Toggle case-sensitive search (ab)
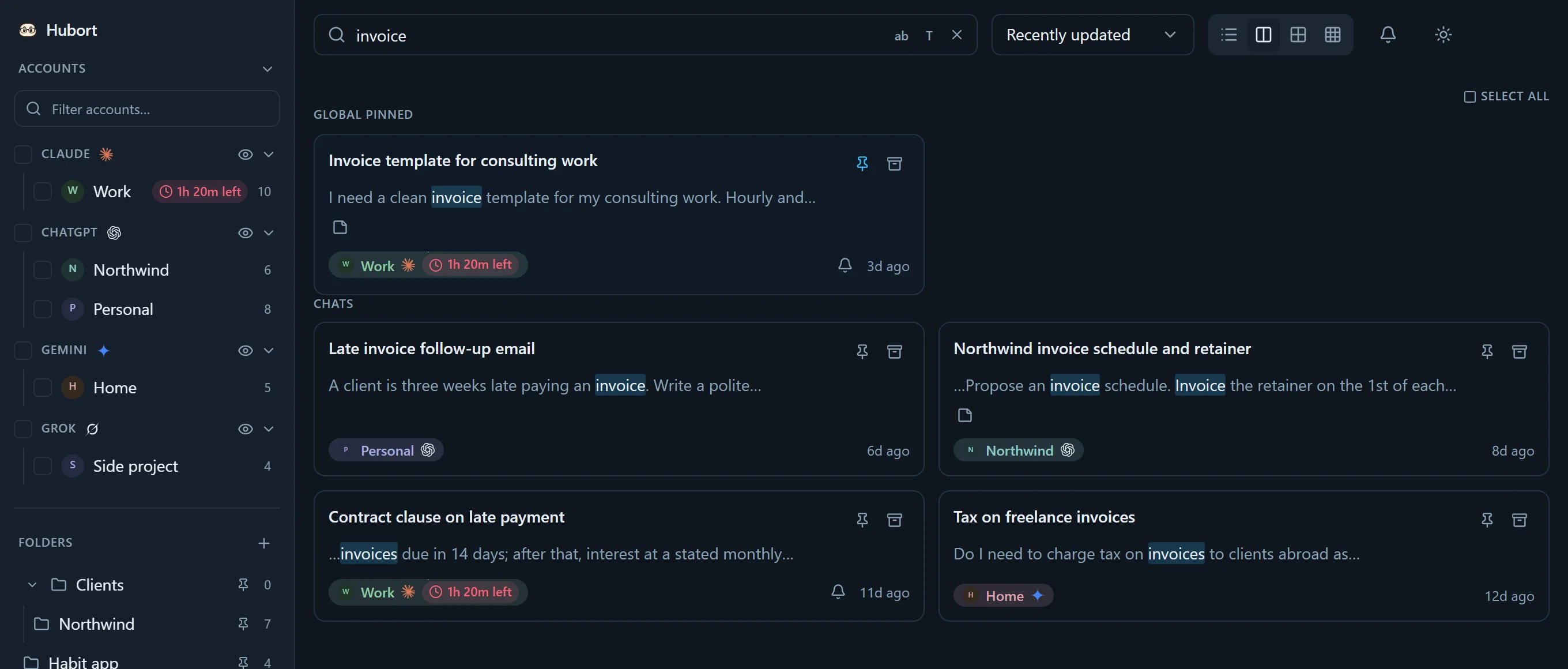Screen dimensions: 1568x669 pos(901,36)
